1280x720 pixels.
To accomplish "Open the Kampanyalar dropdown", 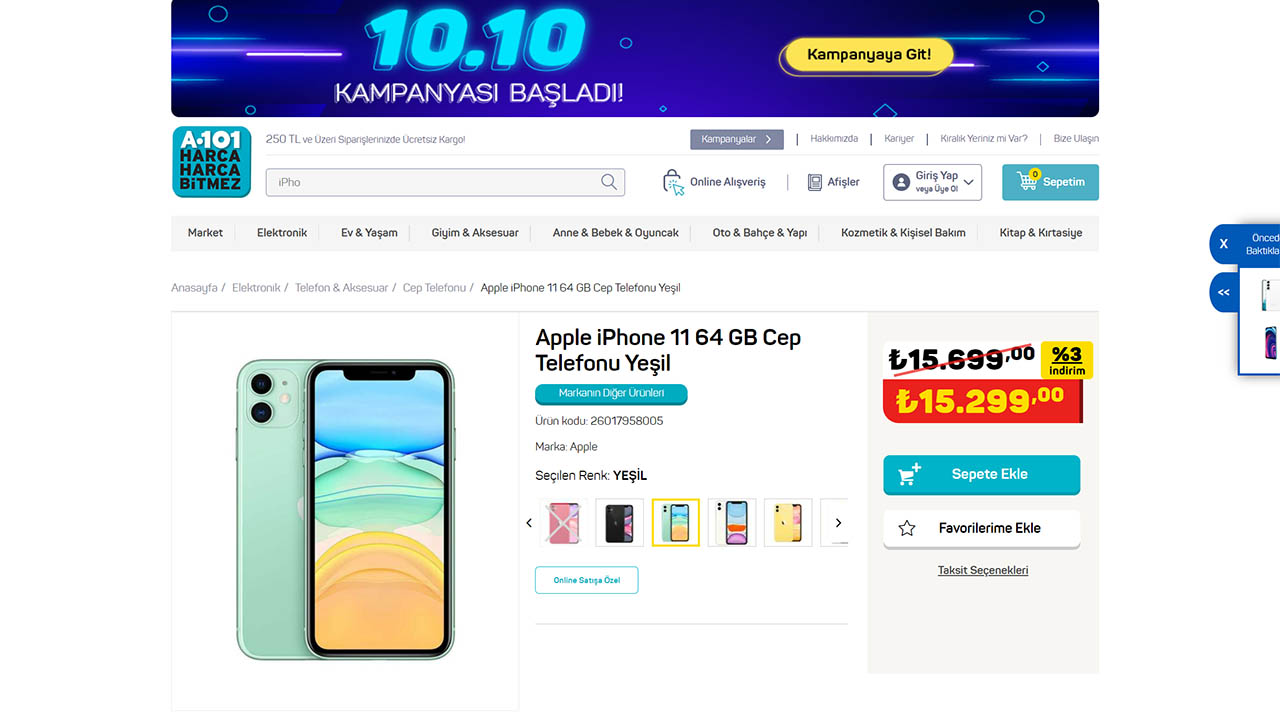I will click(x=736, y=139).
